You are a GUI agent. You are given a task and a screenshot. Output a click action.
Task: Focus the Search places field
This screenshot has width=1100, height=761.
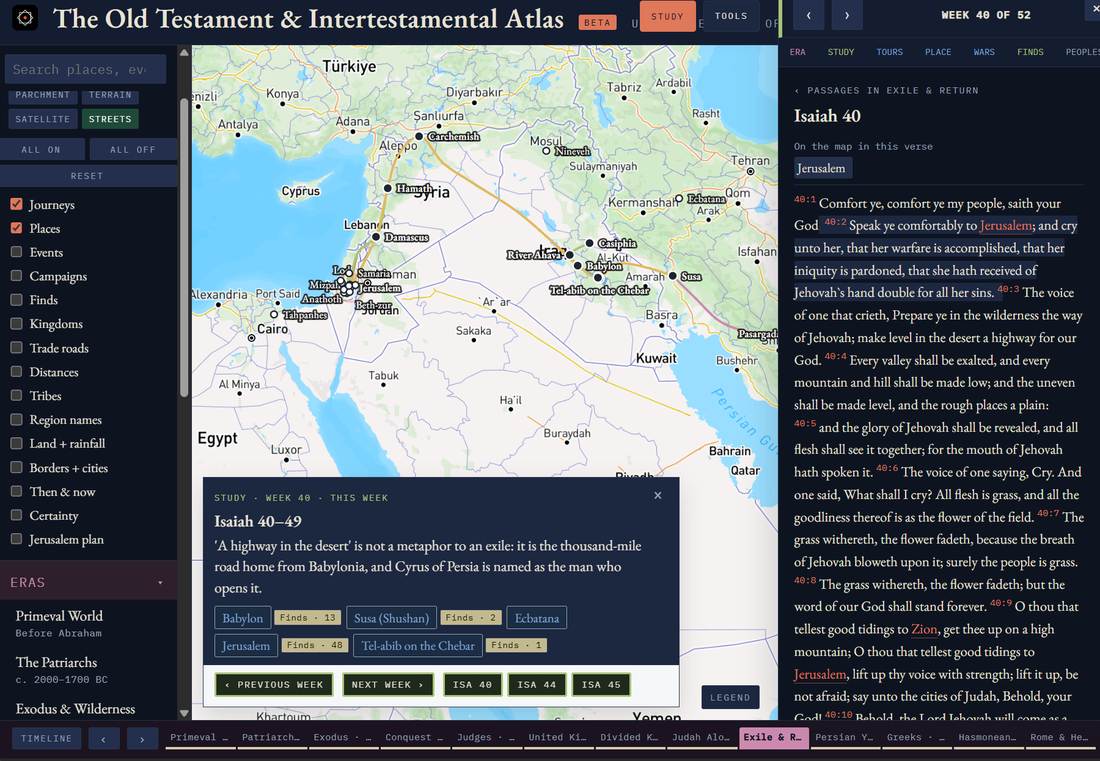point(86,69)
